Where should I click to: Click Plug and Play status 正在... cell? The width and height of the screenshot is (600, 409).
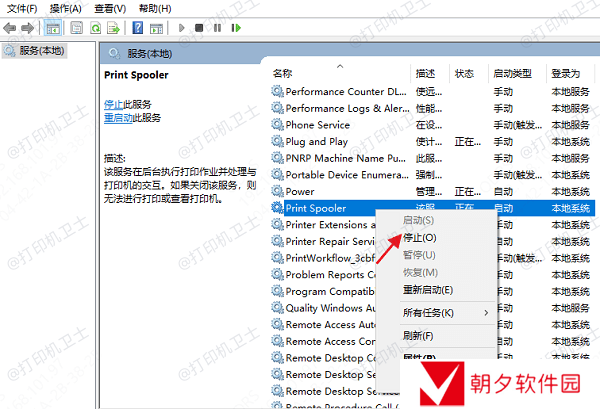point(468,142)
